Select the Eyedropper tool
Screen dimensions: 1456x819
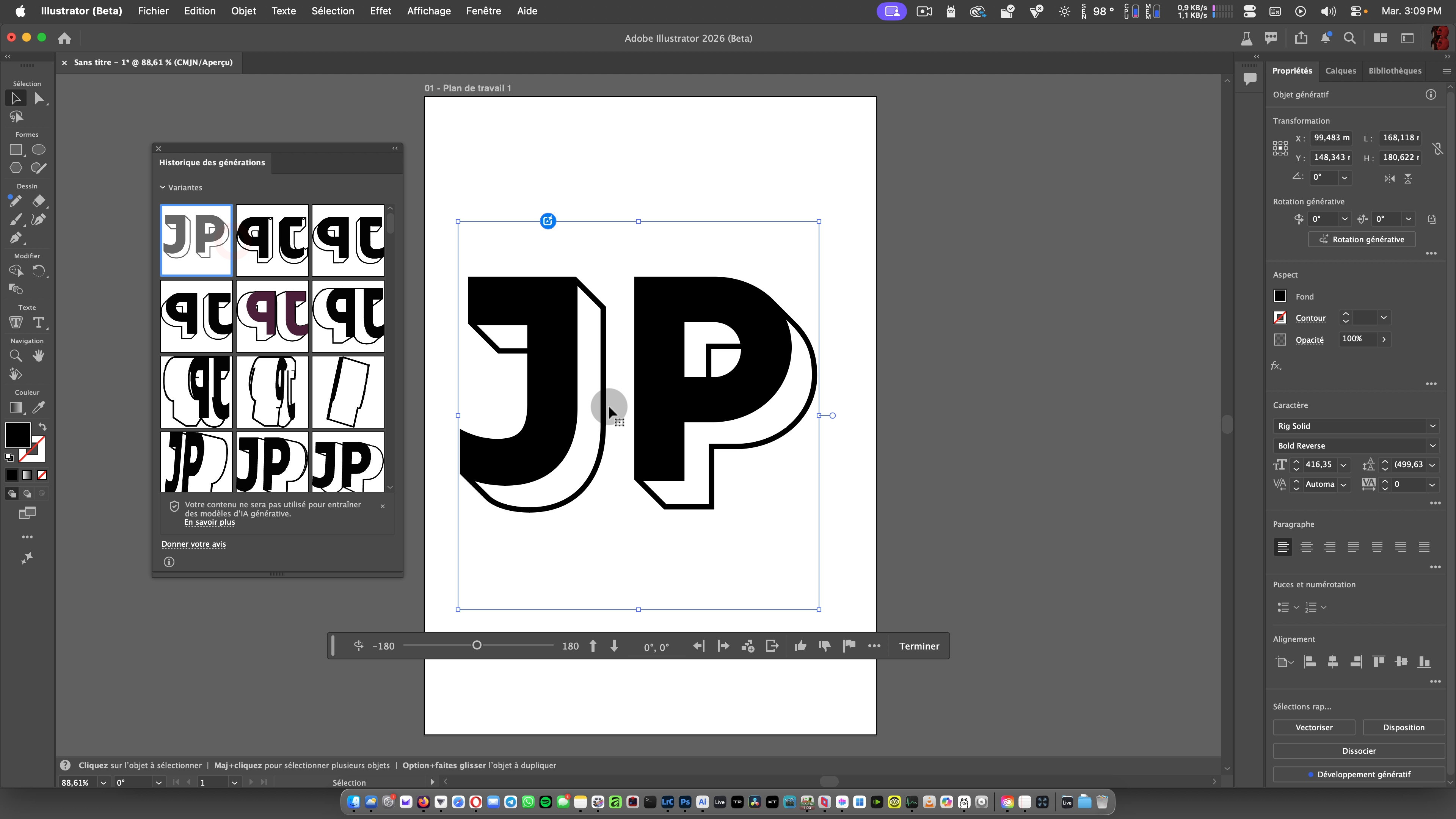tap(38, 407)
